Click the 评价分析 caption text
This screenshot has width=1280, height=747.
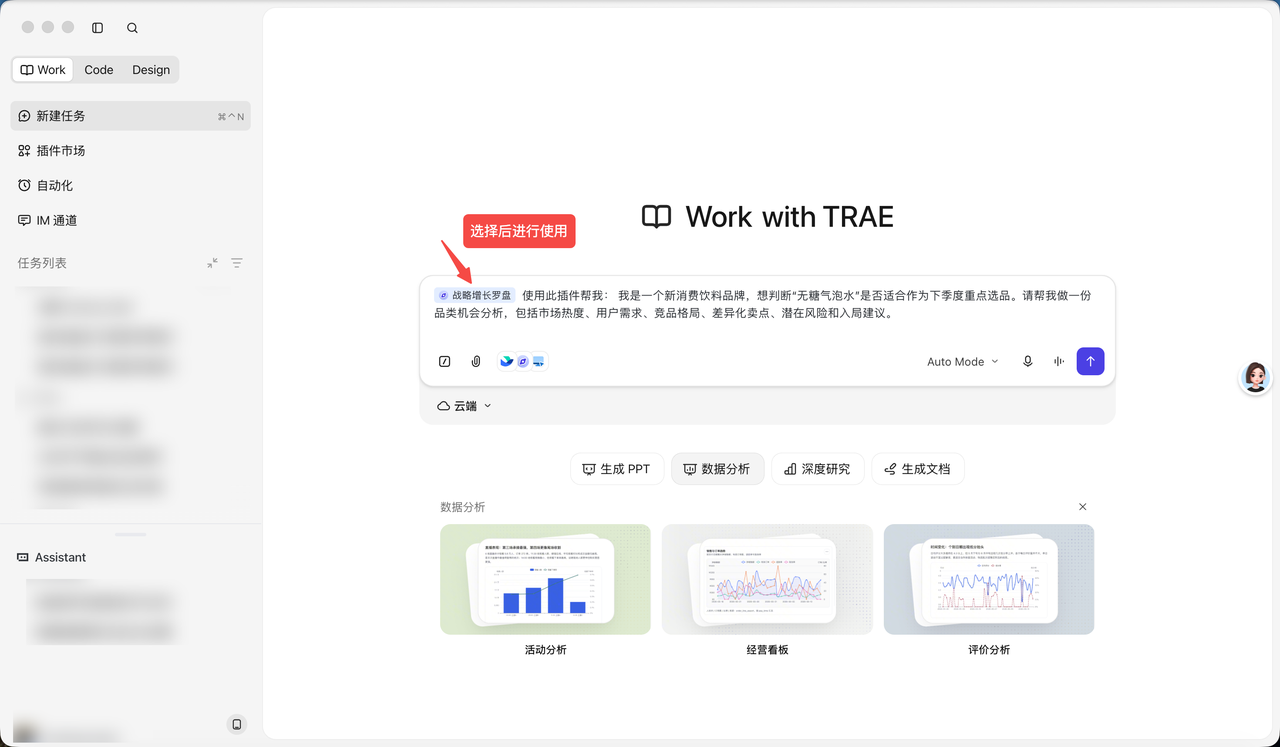tap(989, 650)
